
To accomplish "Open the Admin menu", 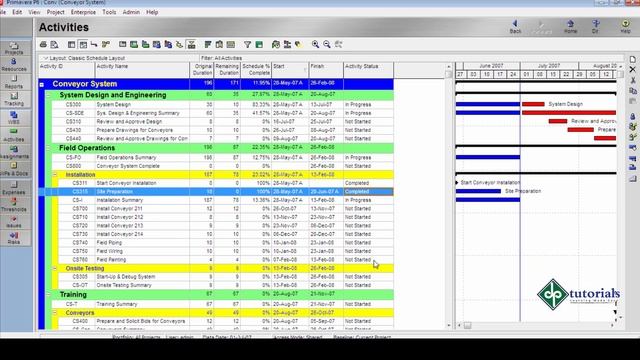I will 131,12.
